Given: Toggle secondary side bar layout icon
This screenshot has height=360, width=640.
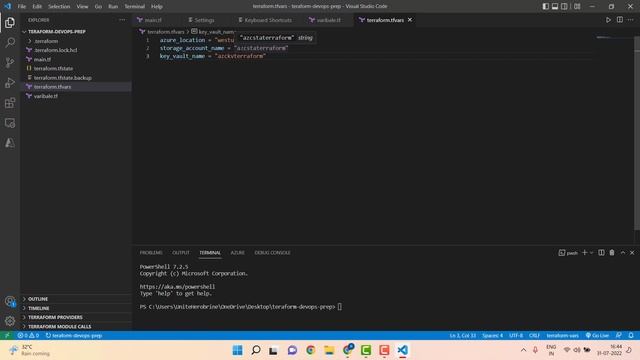Looking at the screenshot, I should (x=564, y=7).
